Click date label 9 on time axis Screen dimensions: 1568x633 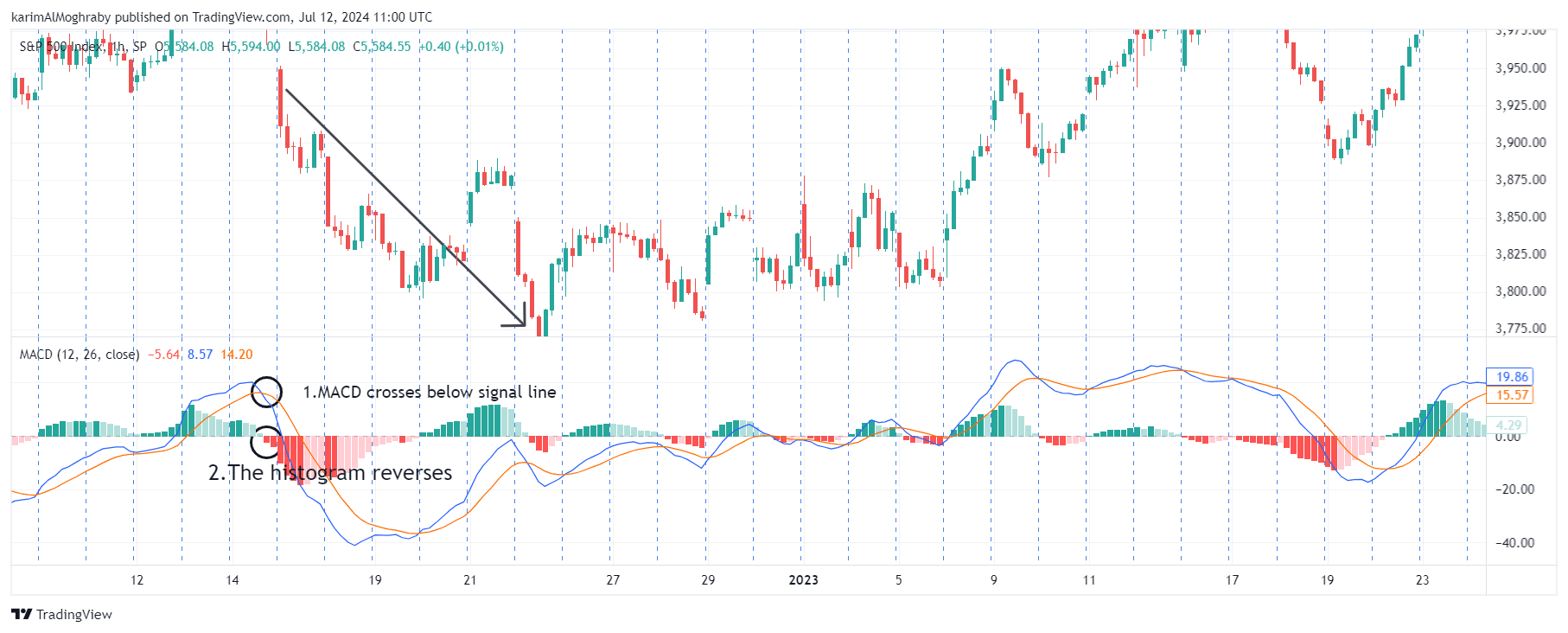(993, 580)
